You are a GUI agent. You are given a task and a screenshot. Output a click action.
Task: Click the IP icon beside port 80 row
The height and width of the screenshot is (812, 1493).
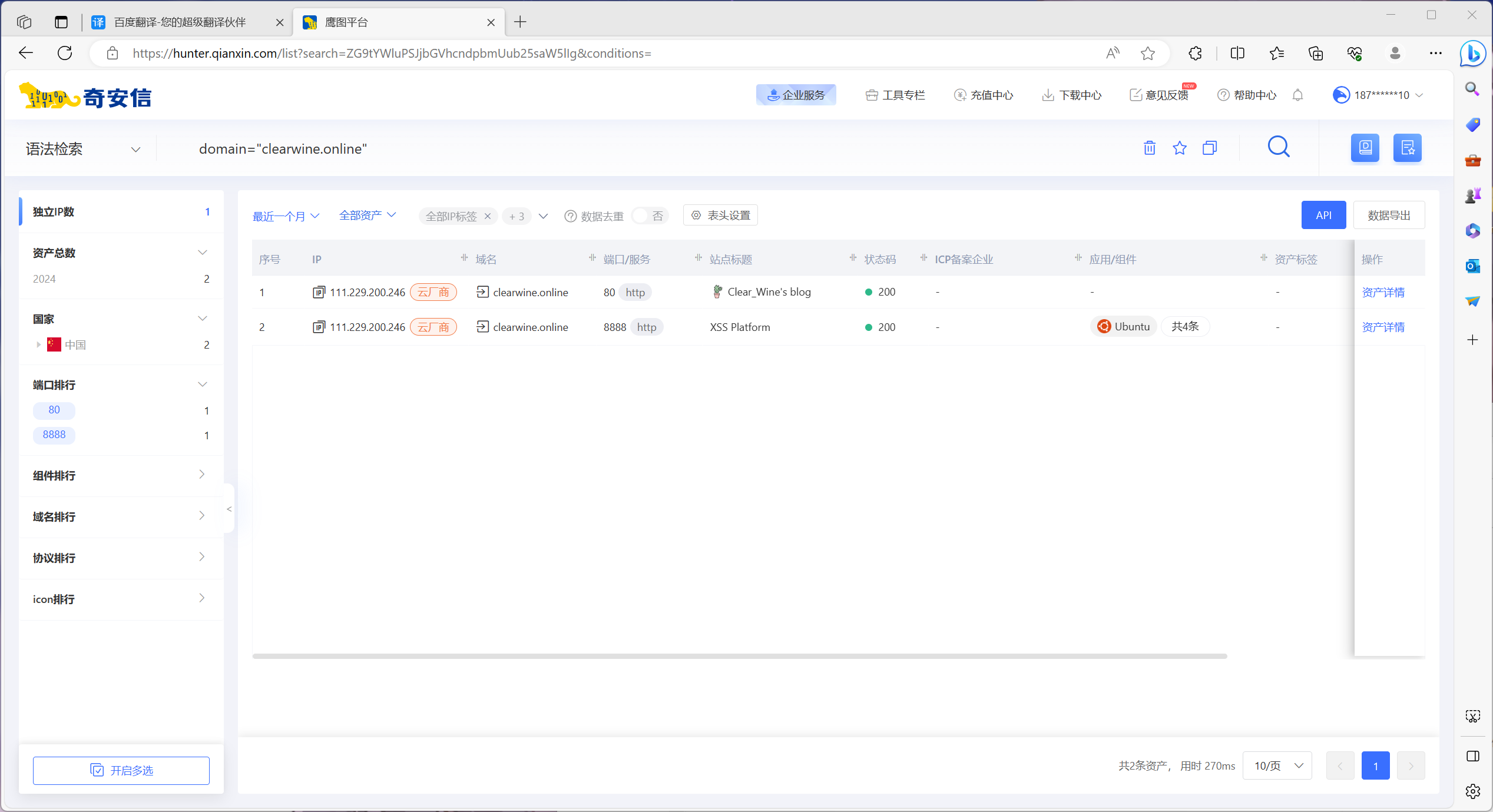pos(319,292)
